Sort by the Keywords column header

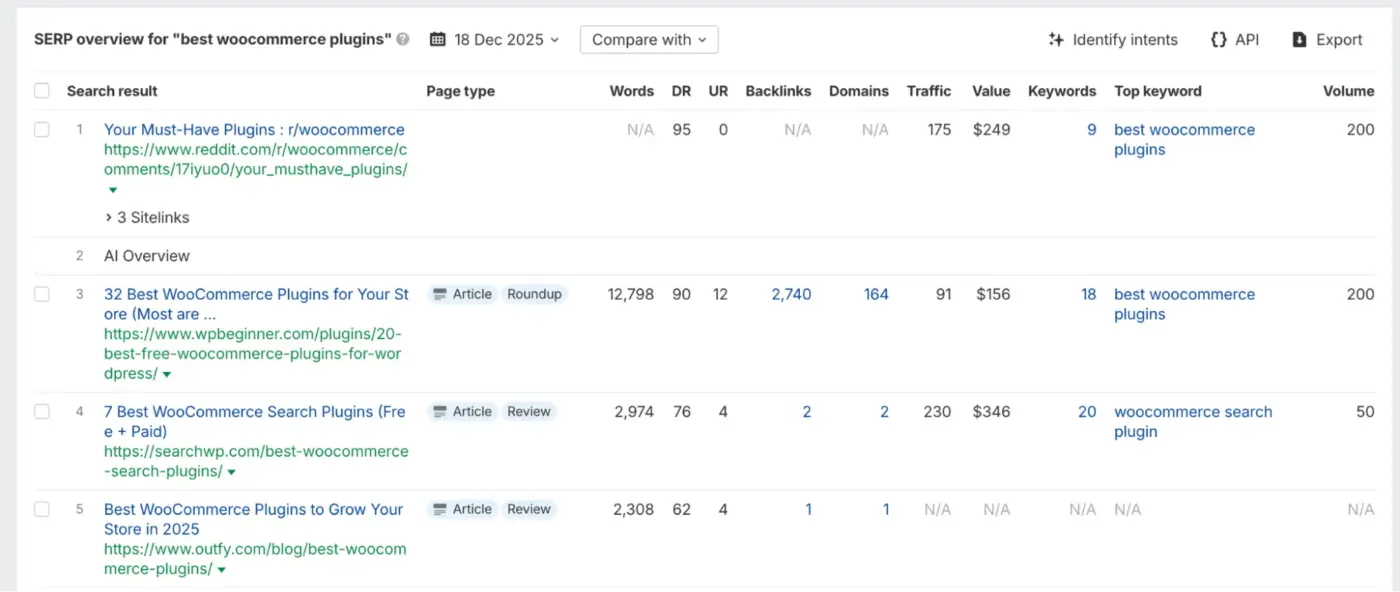[1062, 91]
